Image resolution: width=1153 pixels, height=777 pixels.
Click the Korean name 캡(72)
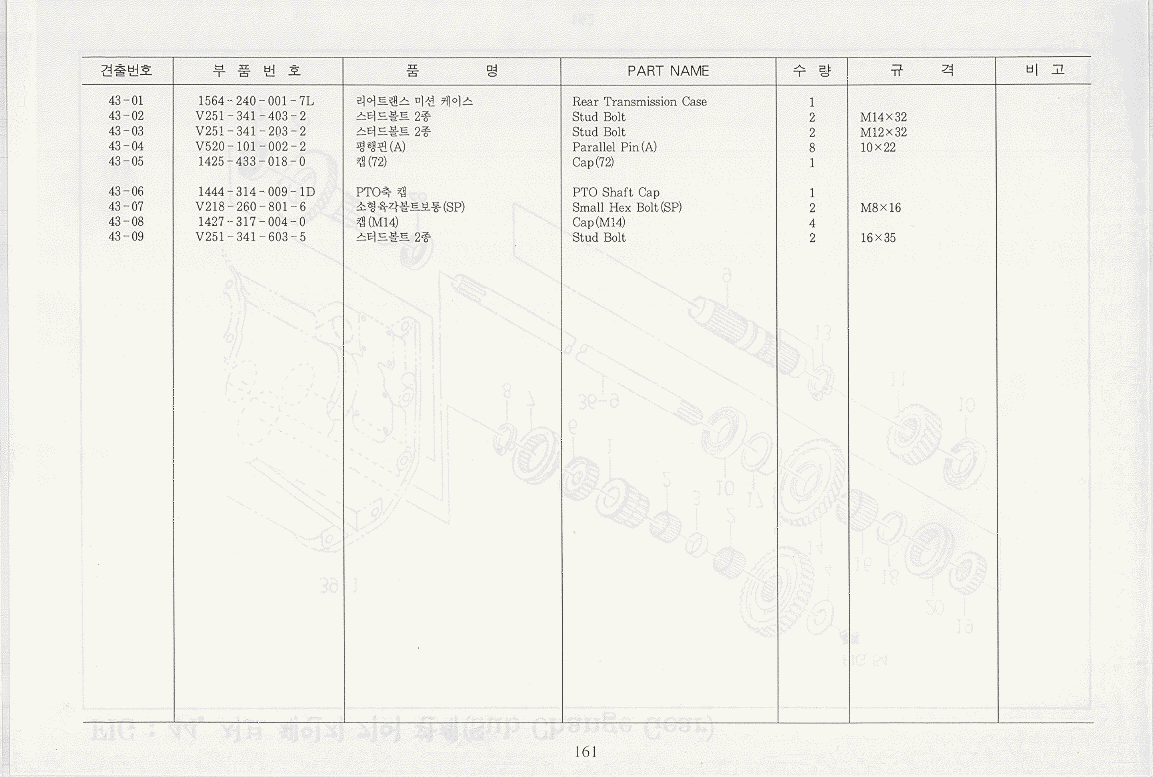click(371, 161)
